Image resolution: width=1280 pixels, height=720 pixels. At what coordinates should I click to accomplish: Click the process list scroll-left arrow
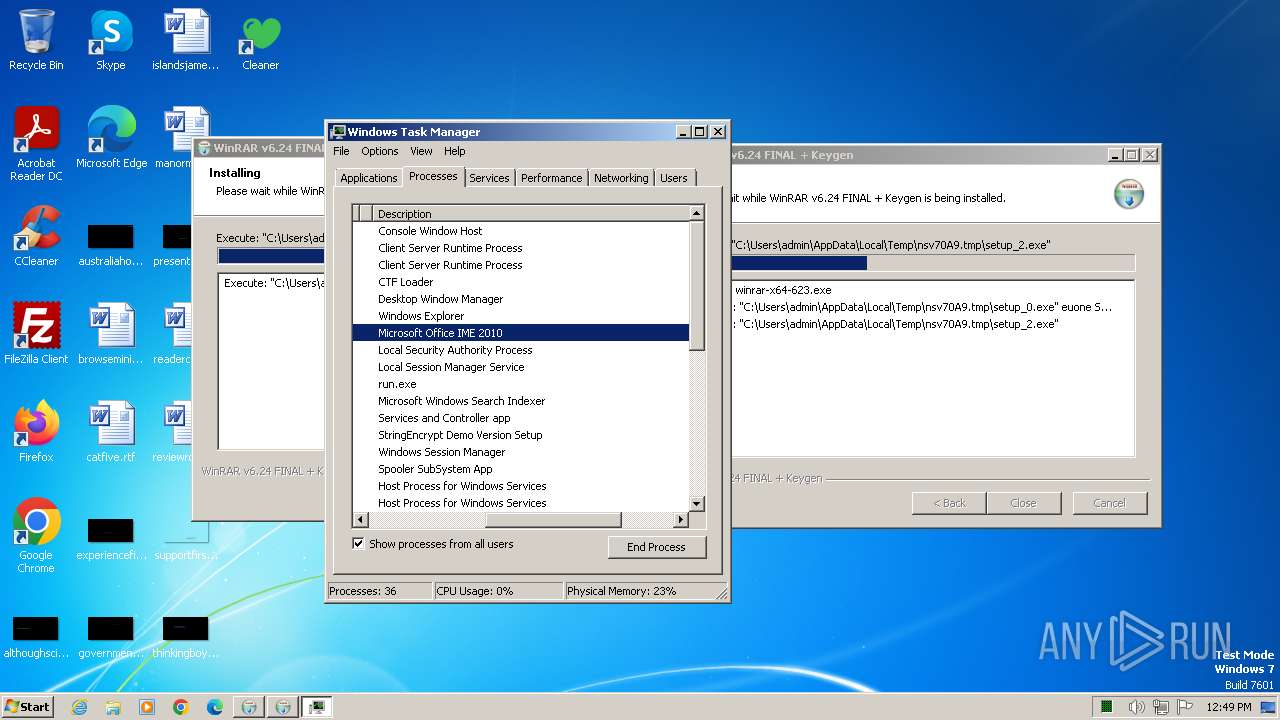[x=360, y=520]
